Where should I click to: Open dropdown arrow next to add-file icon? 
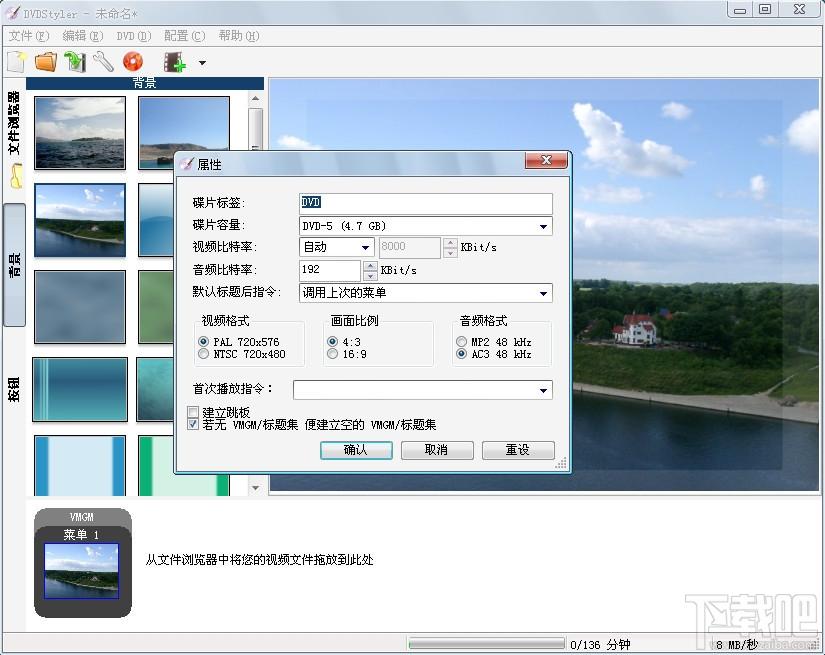click(203, 63)
